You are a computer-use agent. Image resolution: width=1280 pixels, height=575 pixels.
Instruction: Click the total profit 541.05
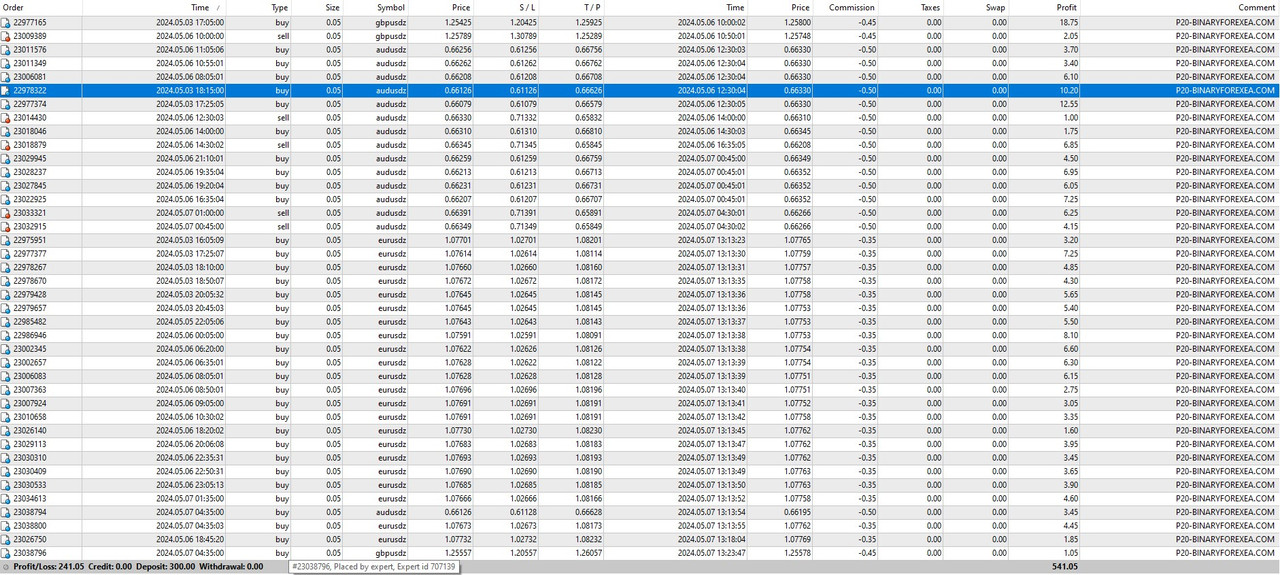click(x=1065, y=566)
